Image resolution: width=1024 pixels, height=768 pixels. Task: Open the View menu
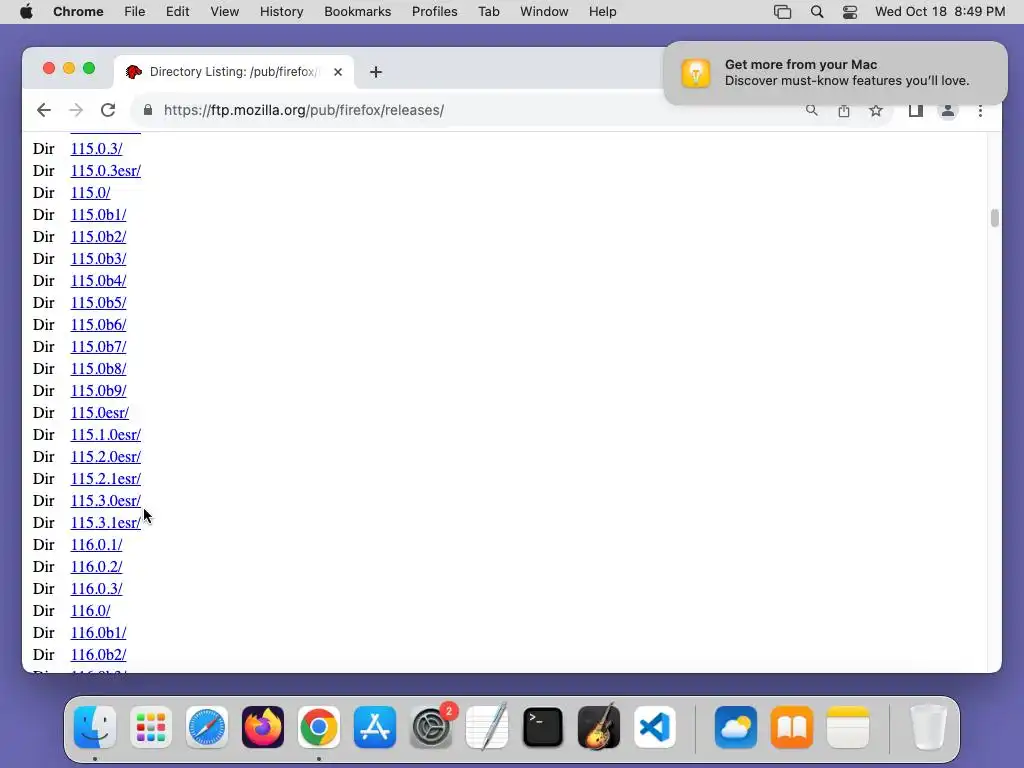coord(225,12)
